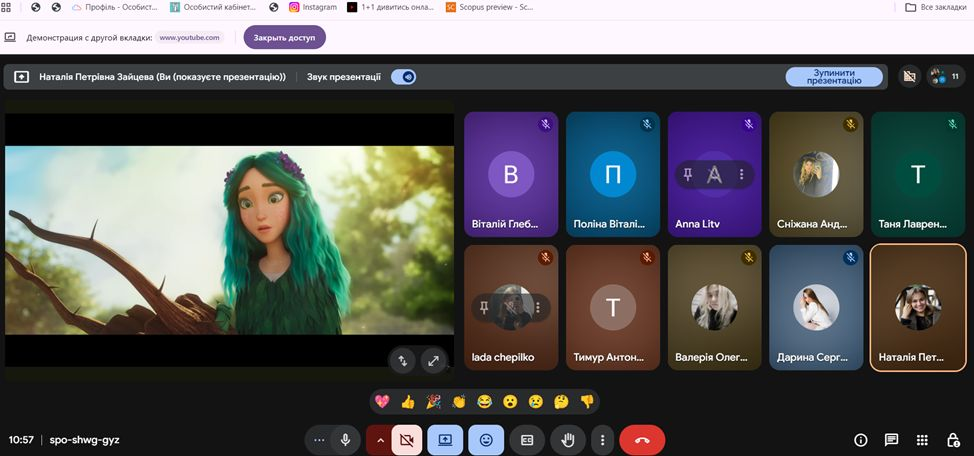Image resolution: width=974 pixels, height=456 pixels.
Task: Click muted mic icon on Поліна Віталі tile
Action: click(x=647, y=125)
